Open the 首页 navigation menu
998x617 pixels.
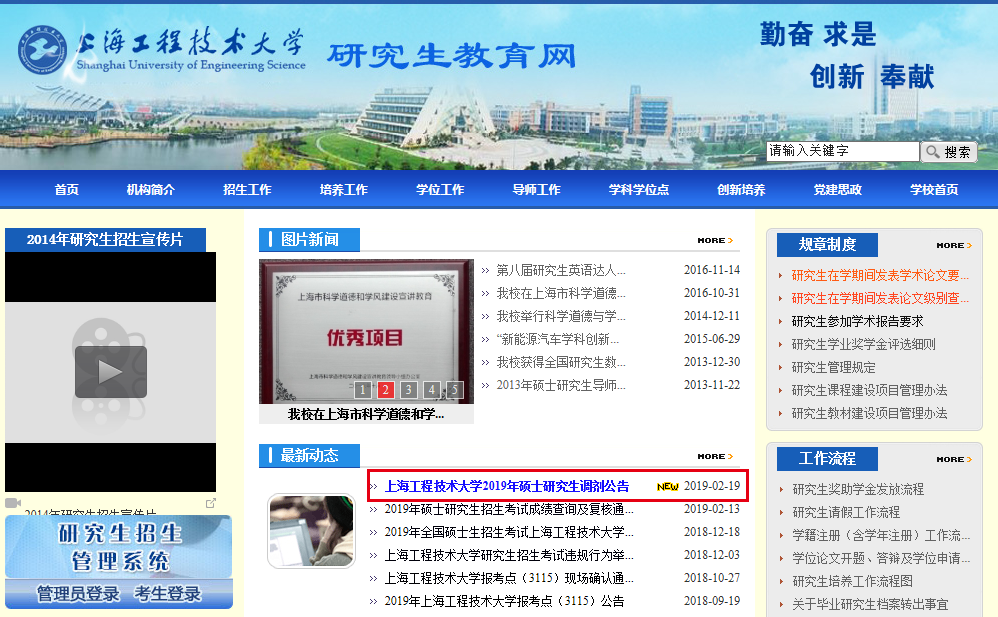[66, 189]
